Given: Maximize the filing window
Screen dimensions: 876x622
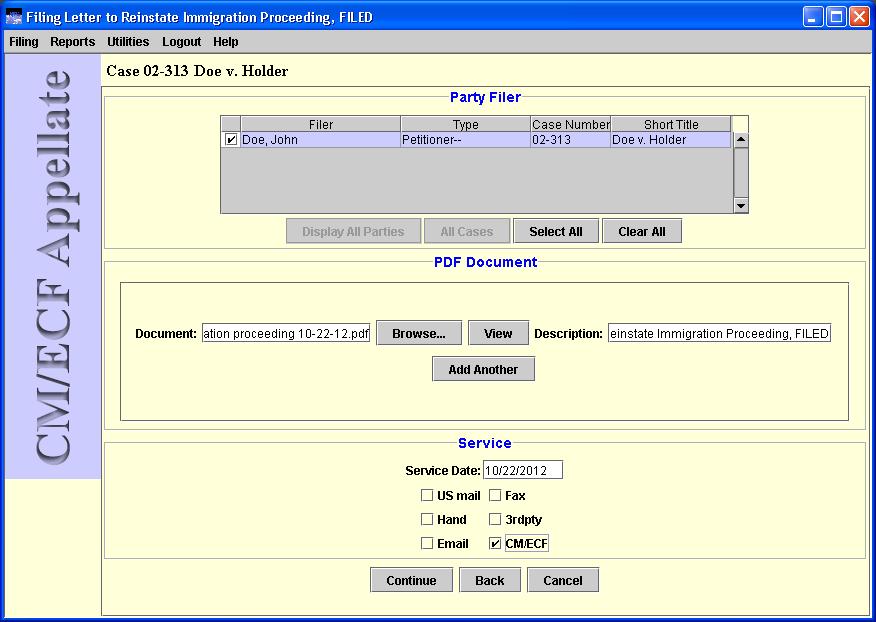Looking at the screenshot, I should pos(836,17).
